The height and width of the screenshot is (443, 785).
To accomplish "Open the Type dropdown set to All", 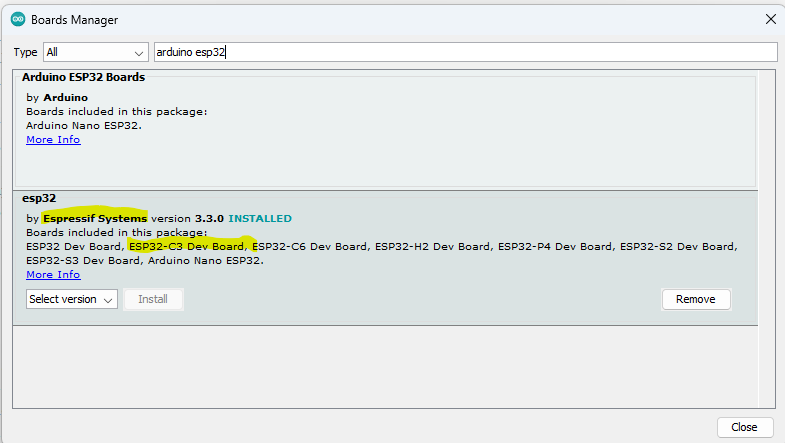I will tap(96, 52).
